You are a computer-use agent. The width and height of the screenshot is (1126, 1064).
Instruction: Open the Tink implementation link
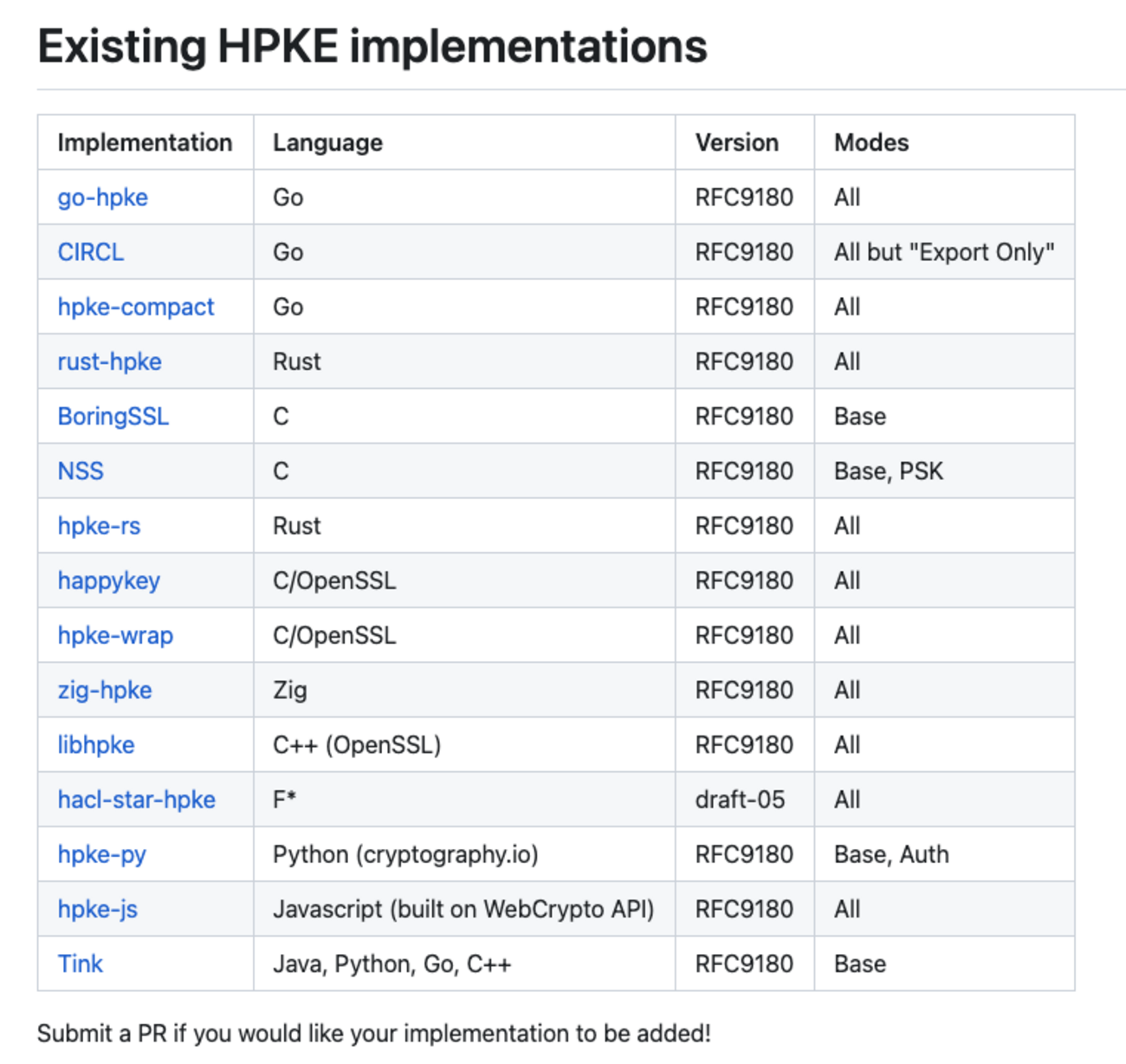point(81,963)
